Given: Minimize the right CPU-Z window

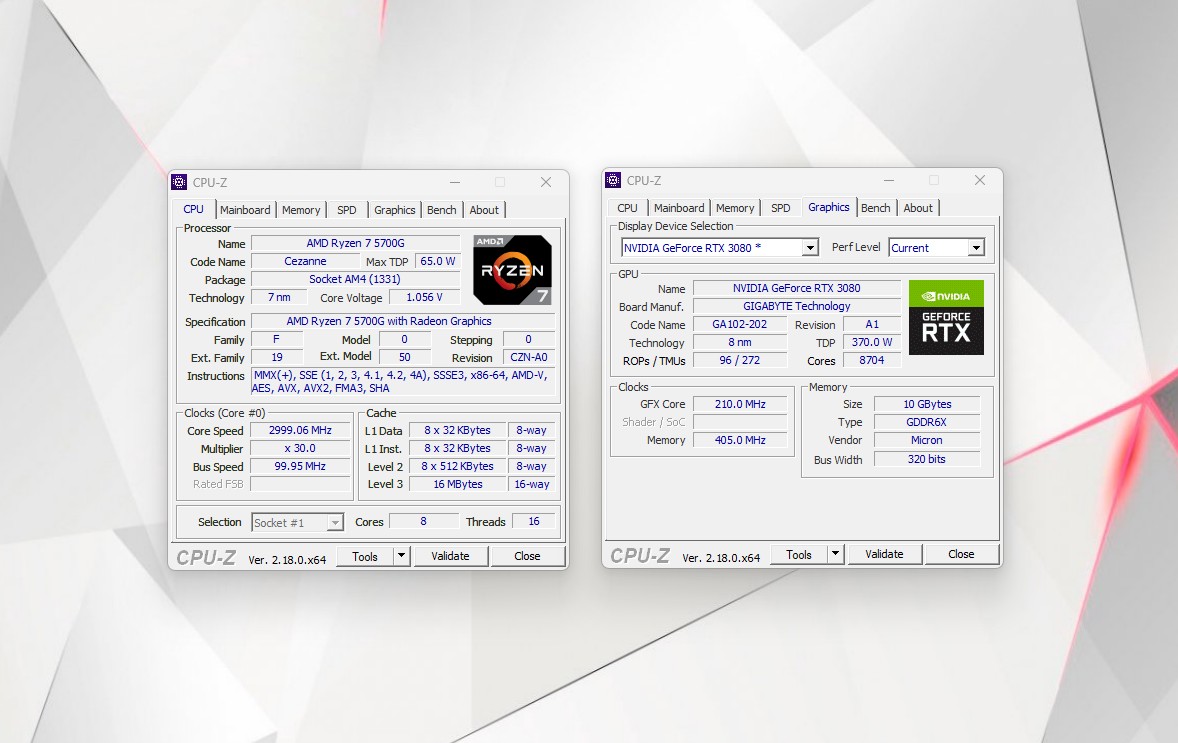Looking at the screenshot, I should [x=889, y=180].
